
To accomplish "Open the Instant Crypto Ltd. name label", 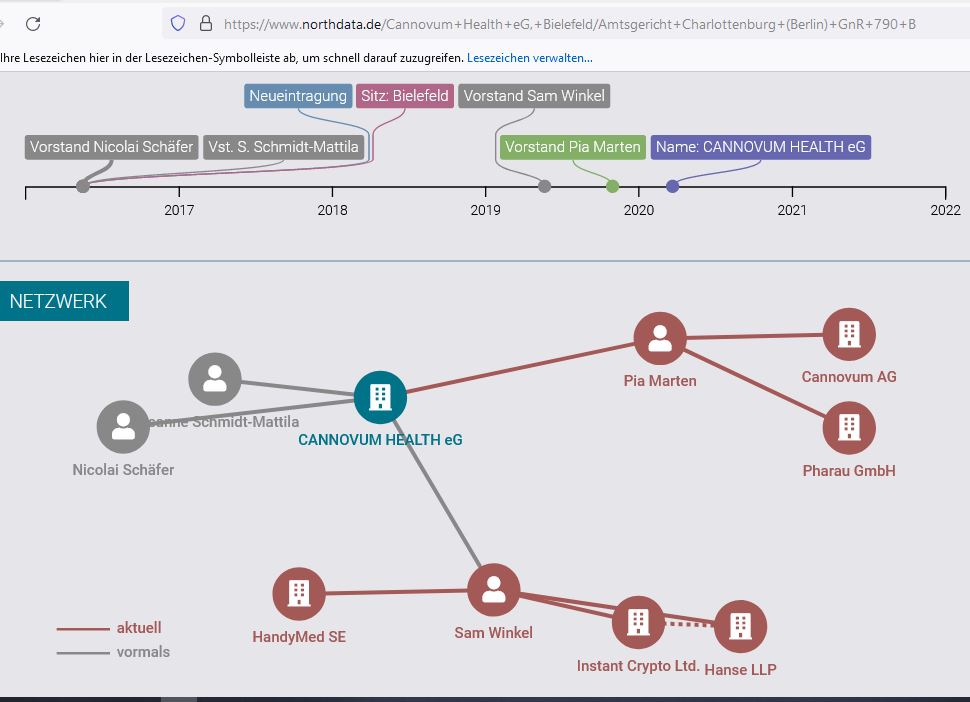I will 638,666.
